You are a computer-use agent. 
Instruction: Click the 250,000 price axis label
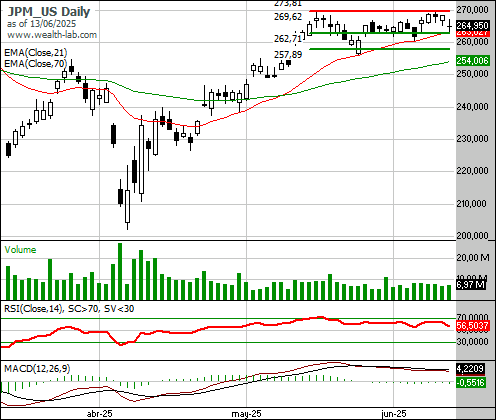tap(472, 74)
